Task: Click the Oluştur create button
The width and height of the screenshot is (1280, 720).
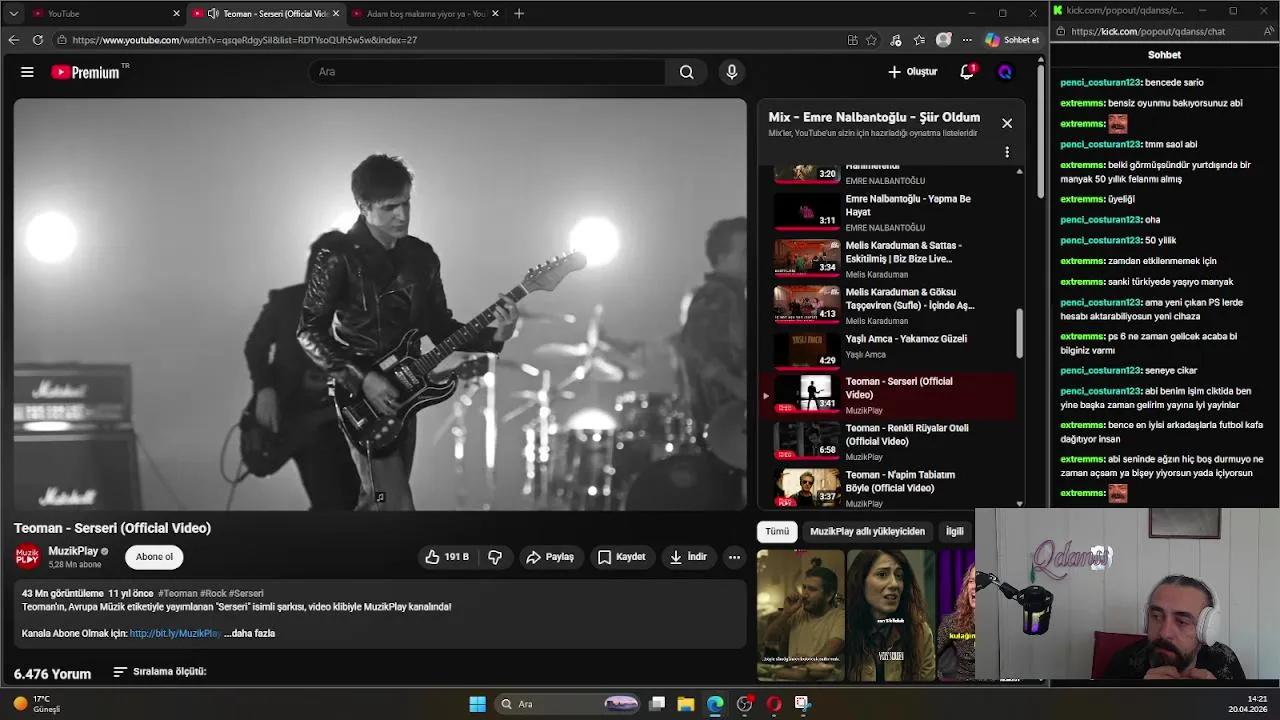Action: (912, 72)
